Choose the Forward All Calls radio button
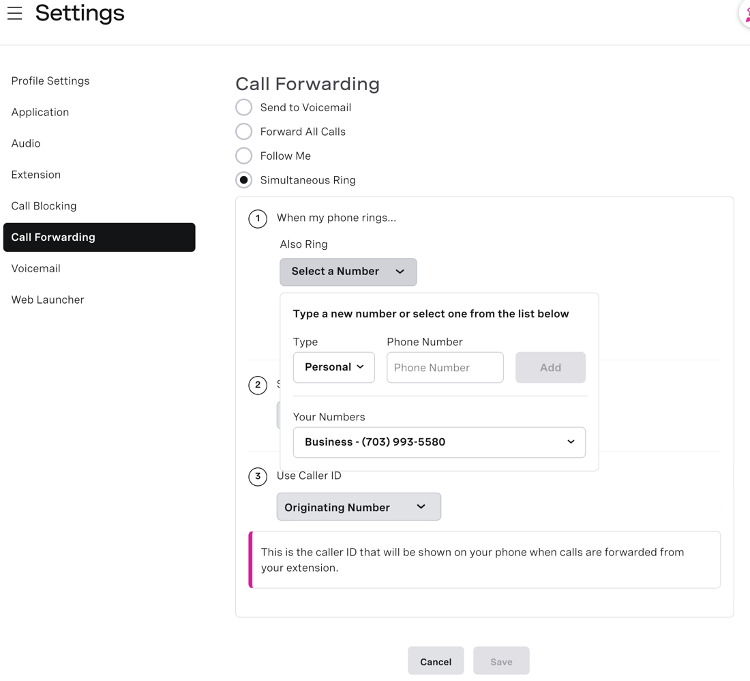Image resolution: width=750 pixels, height=681 pixels. [x=244, y=131]
